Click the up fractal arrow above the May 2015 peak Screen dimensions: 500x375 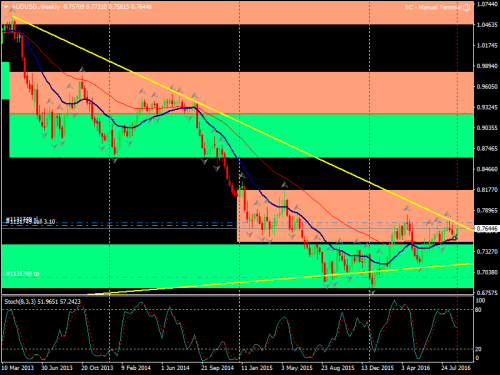(284, 184)
